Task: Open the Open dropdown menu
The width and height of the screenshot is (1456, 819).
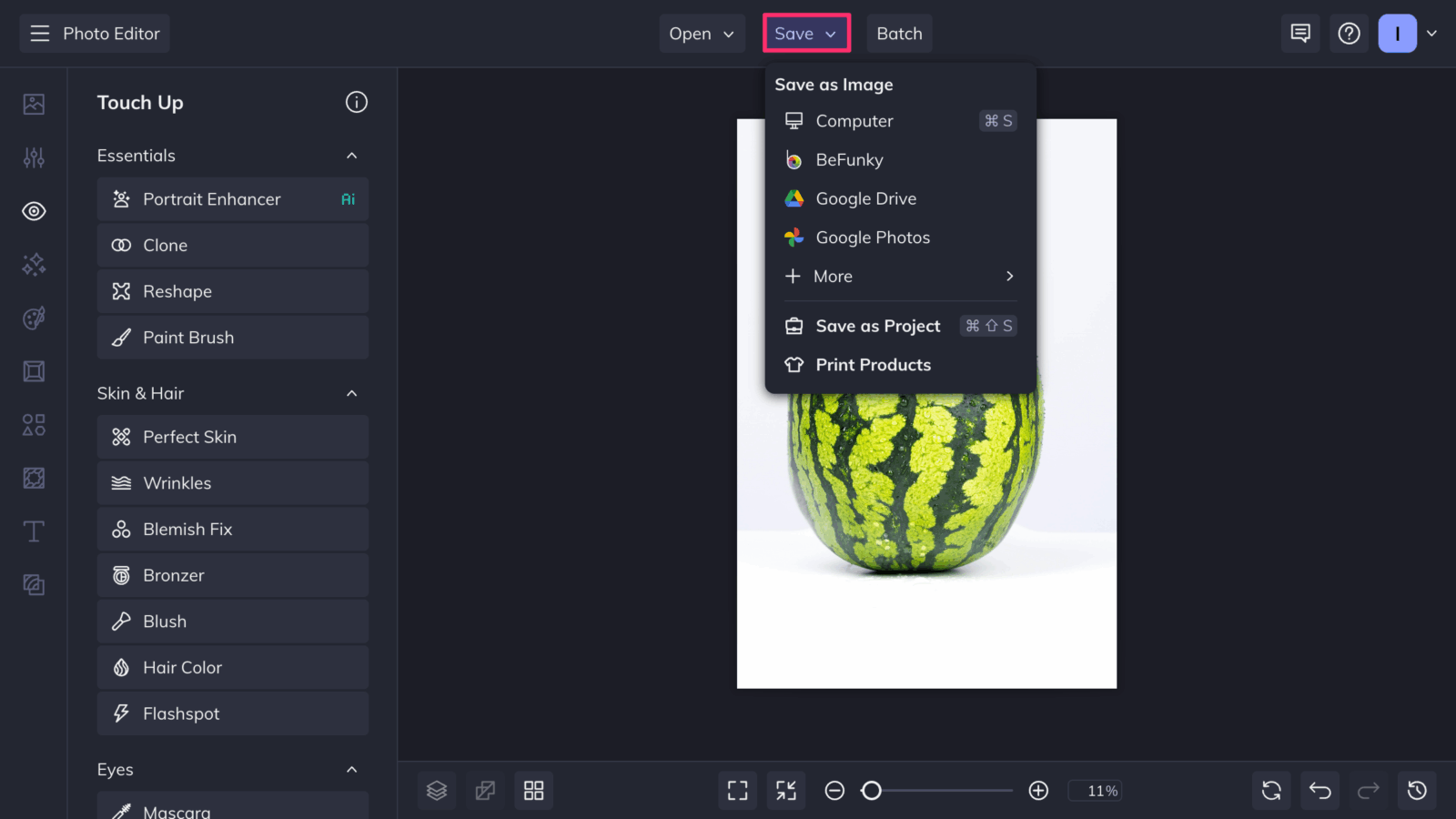Action: tap(702, 34)
